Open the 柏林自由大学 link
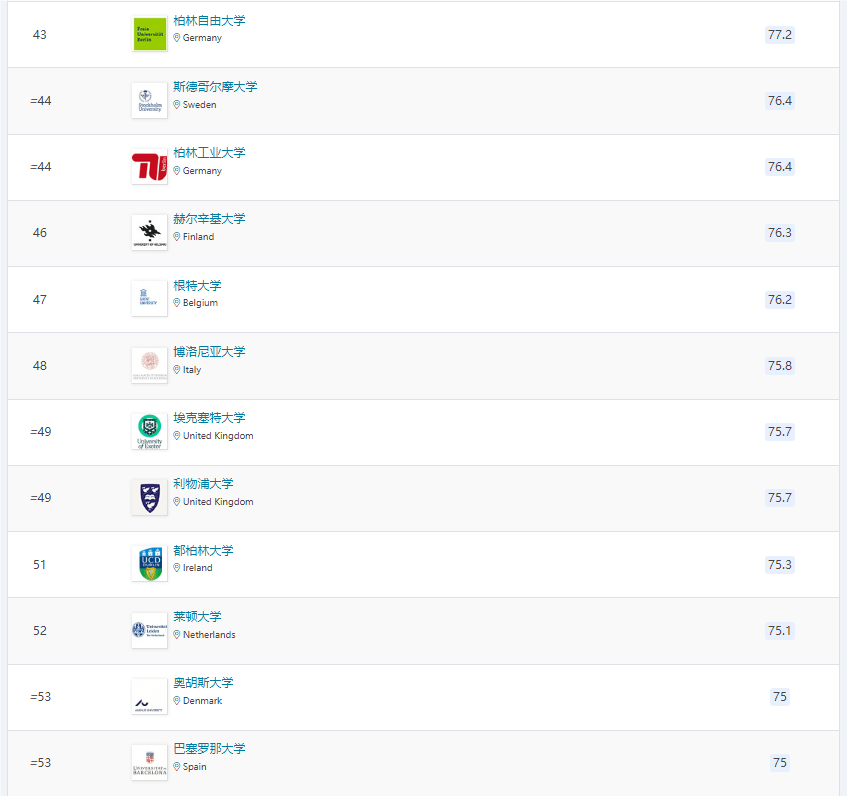Viewport: 847px width, 796px height. pos(209,21)
